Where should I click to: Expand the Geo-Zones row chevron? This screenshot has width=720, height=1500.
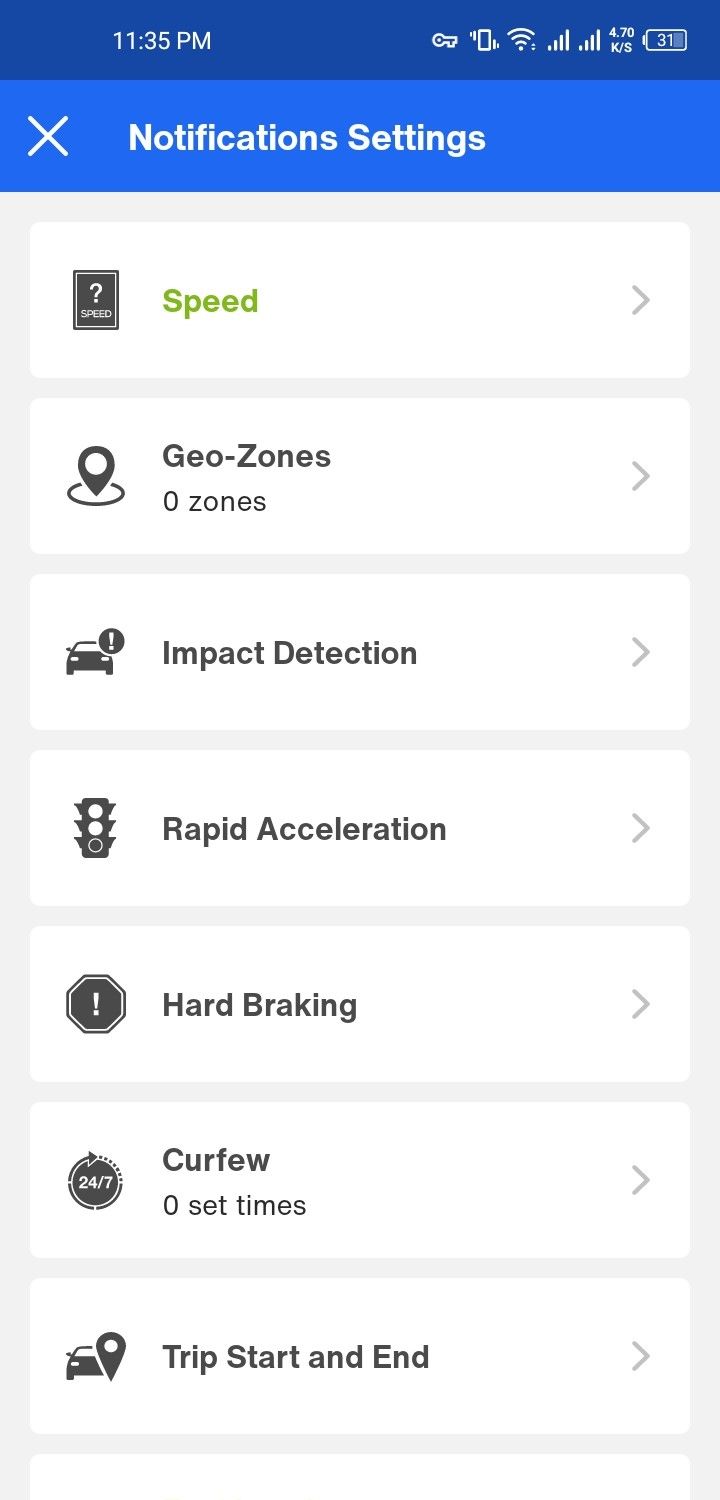pos(641,476)
